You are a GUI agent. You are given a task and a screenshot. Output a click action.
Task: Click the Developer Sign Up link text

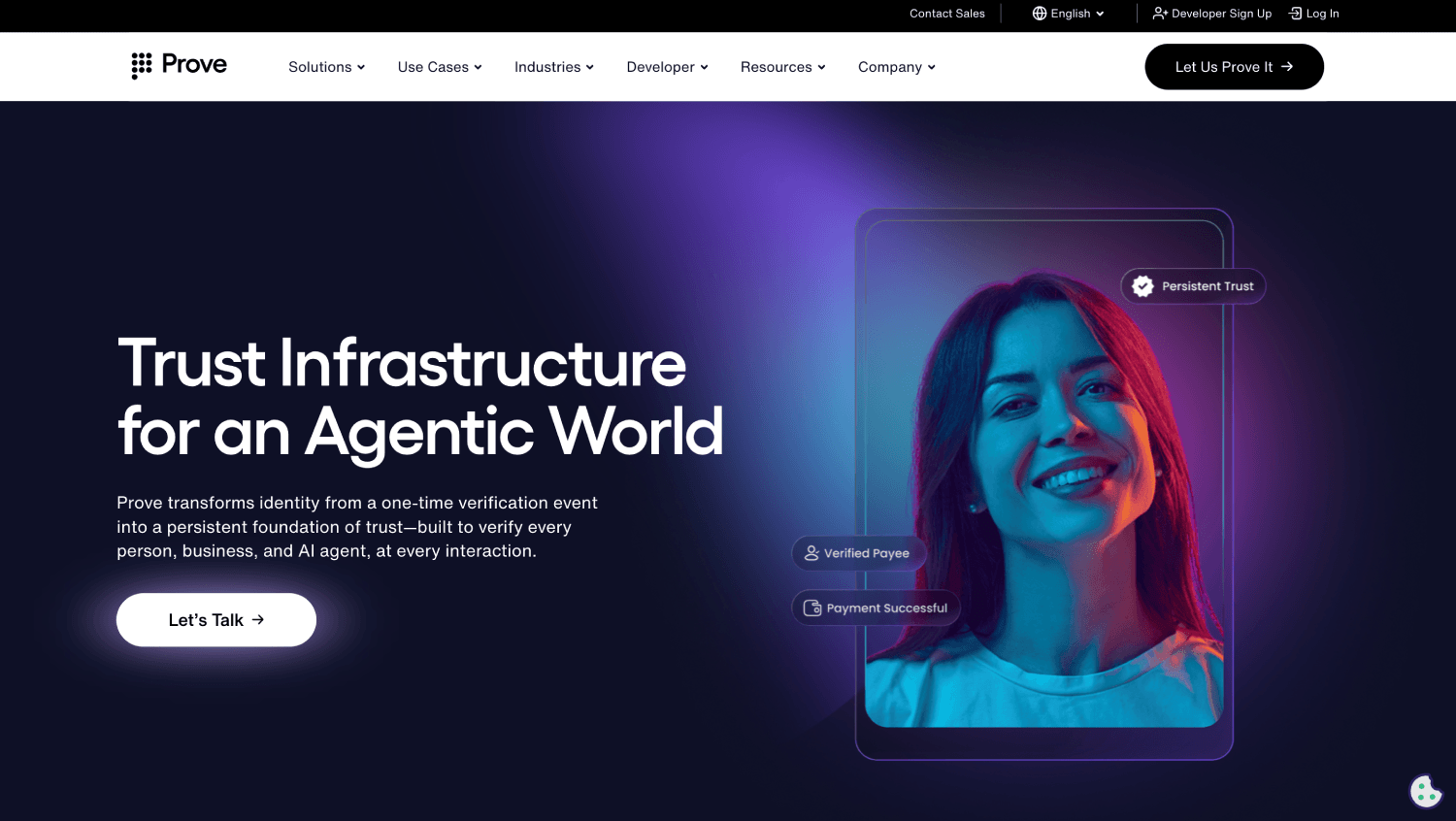pyautogui.click(x=1221, y=14)
